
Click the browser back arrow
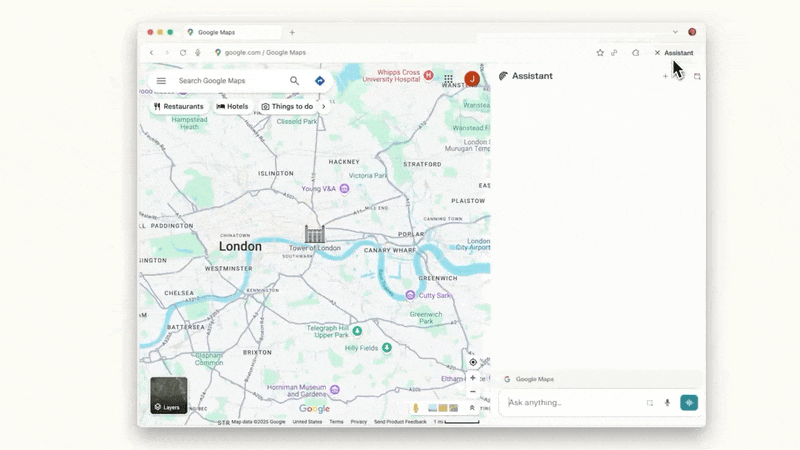tap(152, 53)
